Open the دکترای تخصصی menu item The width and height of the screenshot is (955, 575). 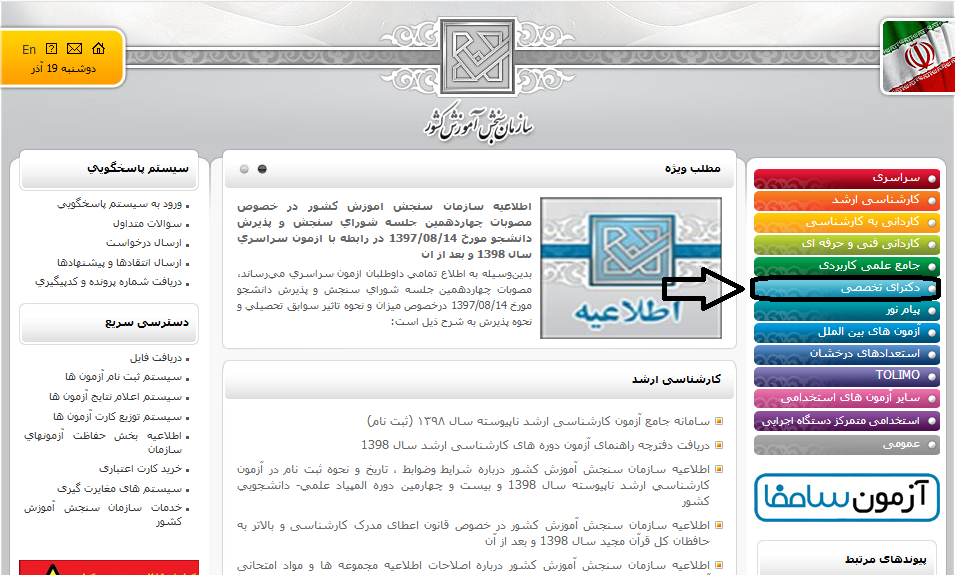(847, 288)
